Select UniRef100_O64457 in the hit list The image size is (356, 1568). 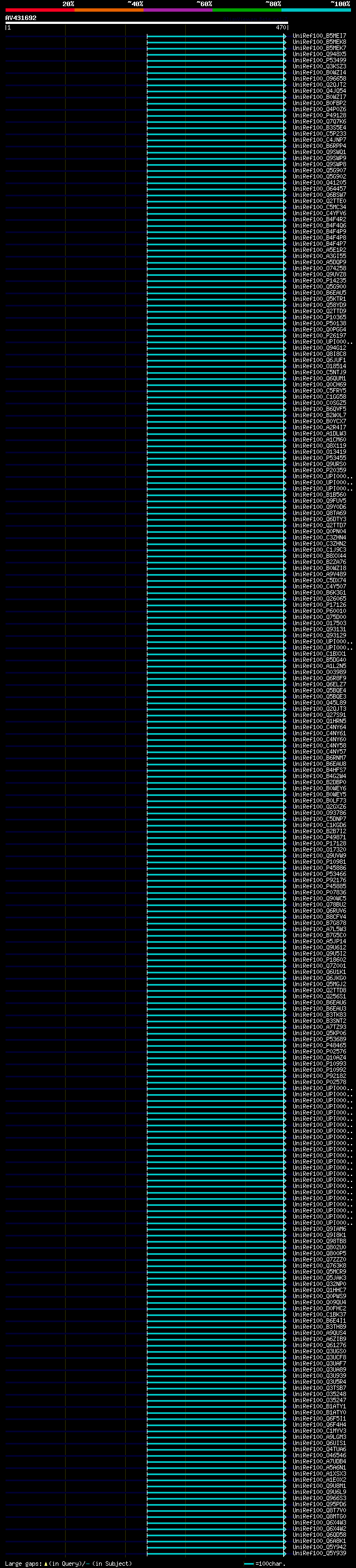click(319, 189)
